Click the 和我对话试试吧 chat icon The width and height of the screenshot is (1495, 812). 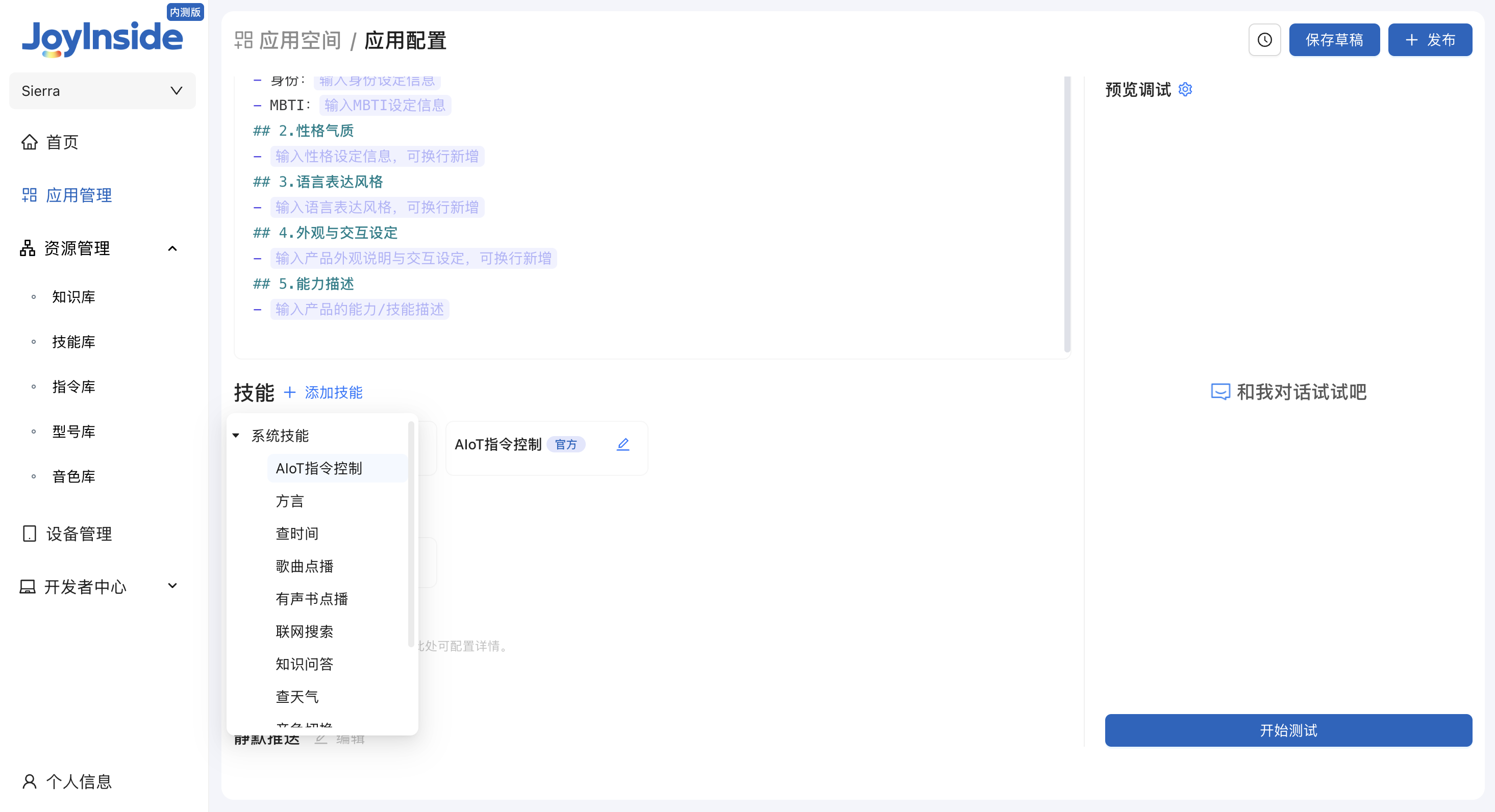pyautogui.click(x=1220, y=392)
